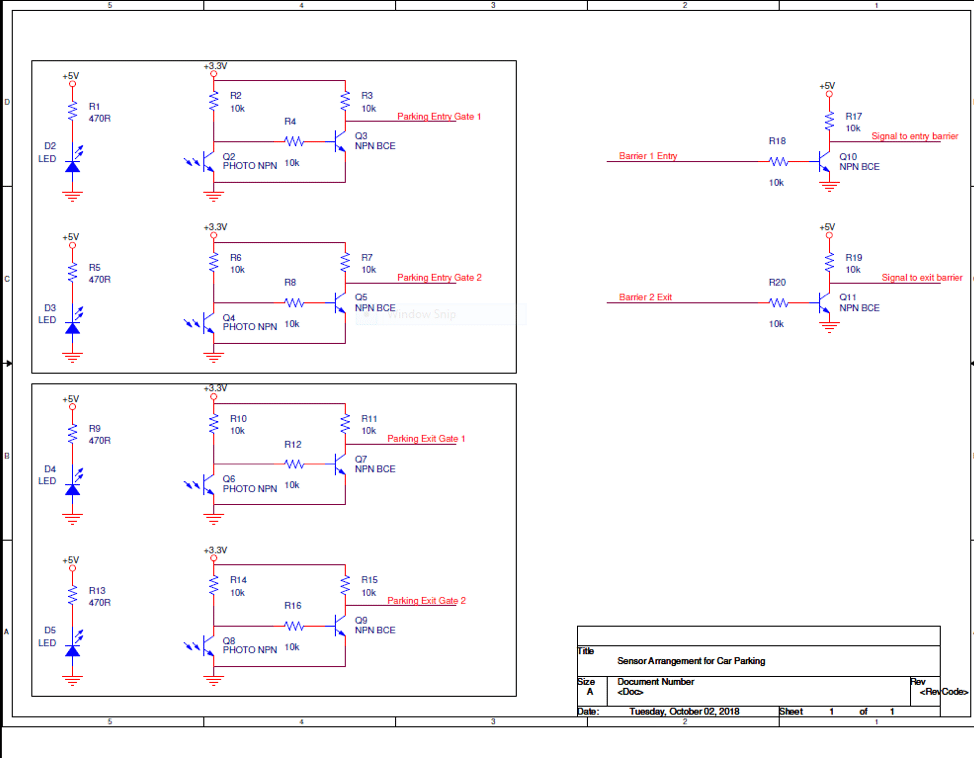The width and height of the screenshot is (974, 758).
Task: Click the Q10 NPN BCE transistor
Action: [823, 161]
